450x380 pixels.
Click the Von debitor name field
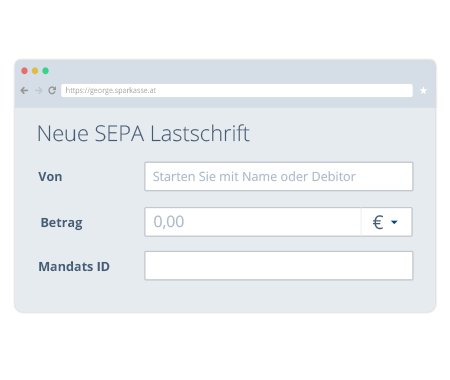279,176
